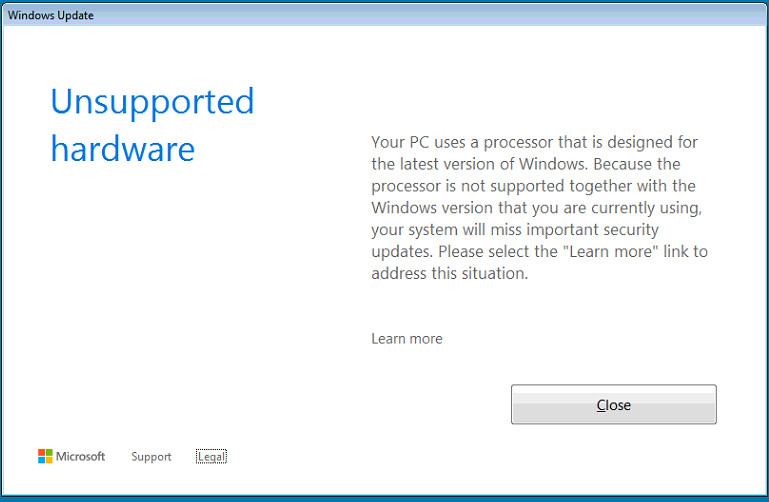Click the word "Unsupported" in the heading
The image size is (769, 502).
click(x=152, y=102)
